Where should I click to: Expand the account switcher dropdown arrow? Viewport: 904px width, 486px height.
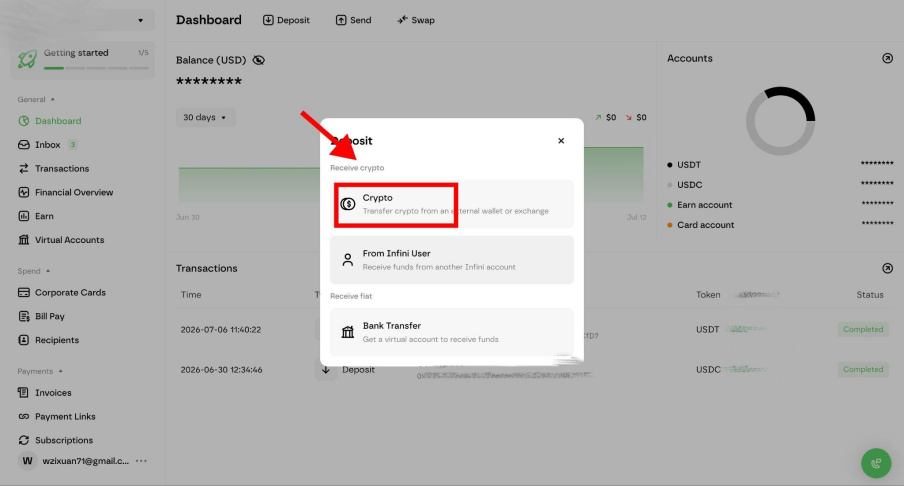pos(140,21)
